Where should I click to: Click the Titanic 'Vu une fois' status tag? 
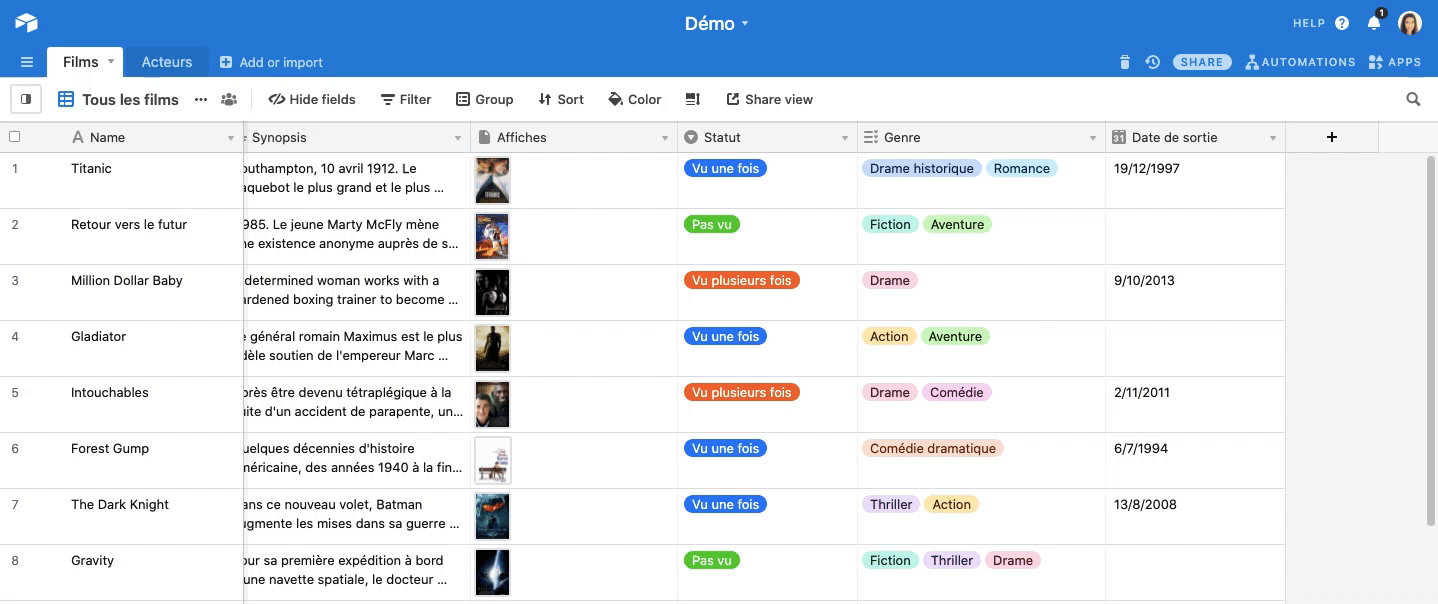coord(725,169)
